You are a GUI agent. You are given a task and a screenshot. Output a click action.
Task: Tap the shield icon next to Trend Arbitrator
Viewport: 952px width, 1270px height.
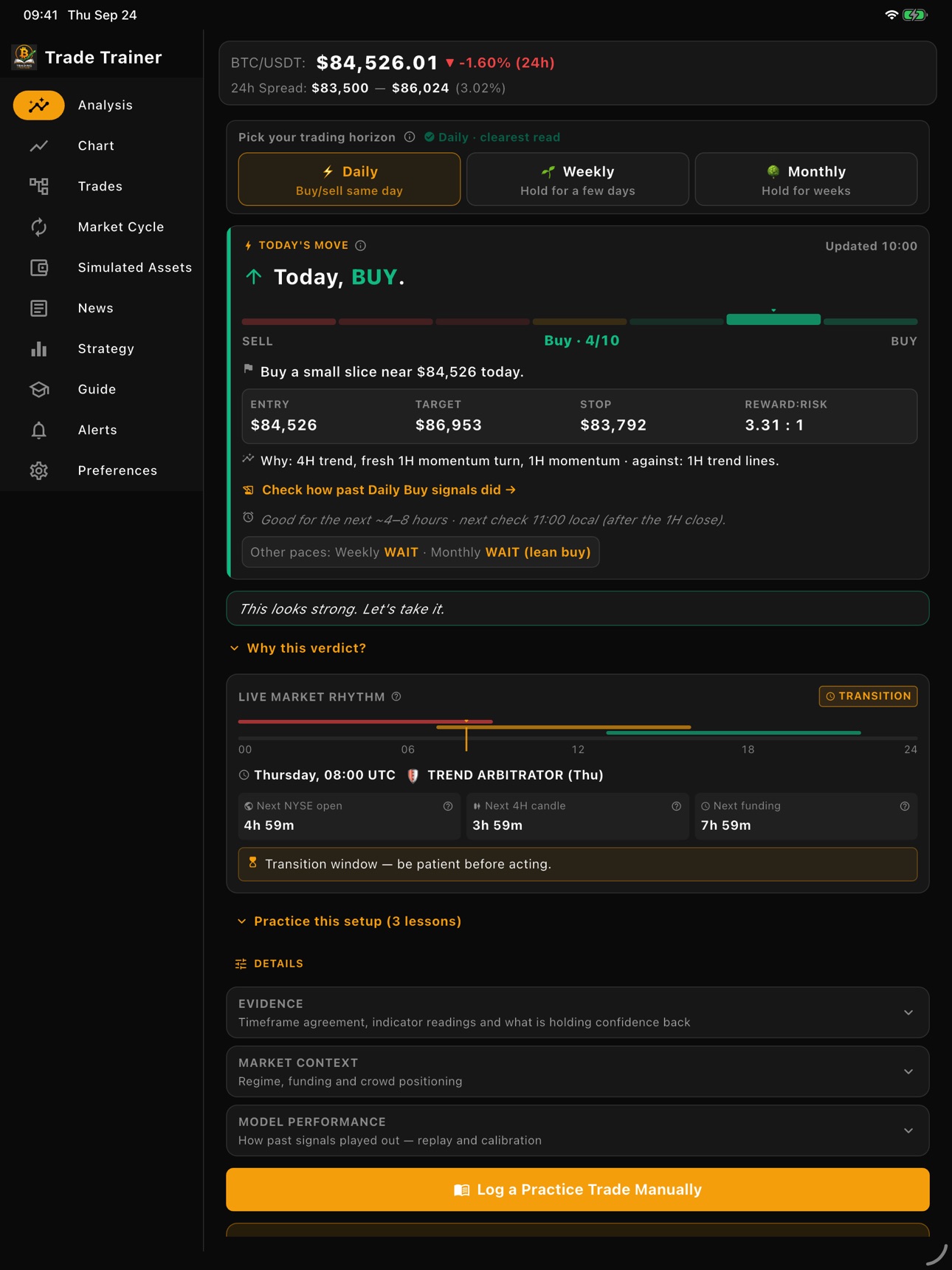pyautogui.click(x=413, y=775)
